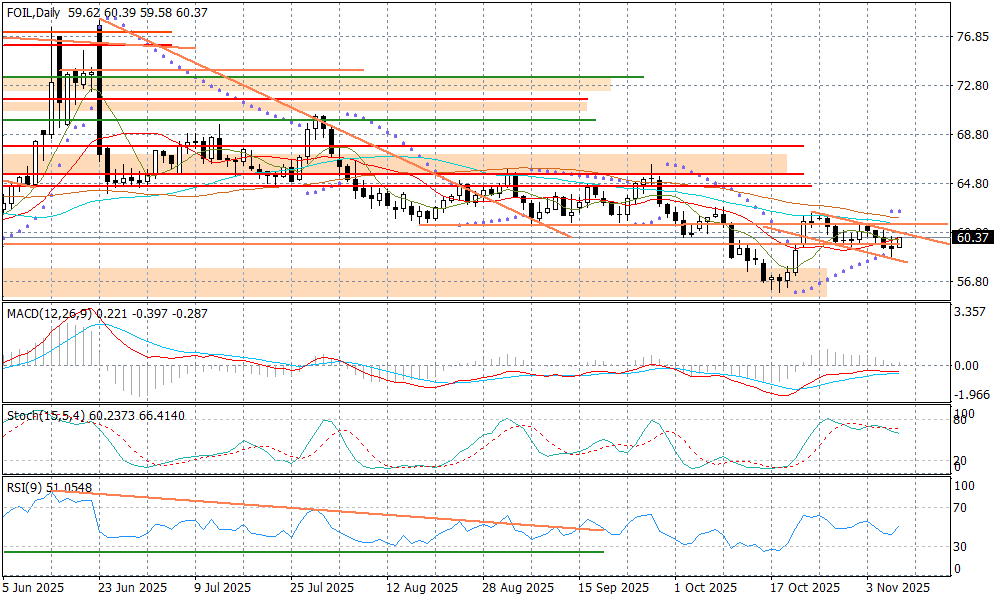Click the current price tag 60.37

[972, 237]
